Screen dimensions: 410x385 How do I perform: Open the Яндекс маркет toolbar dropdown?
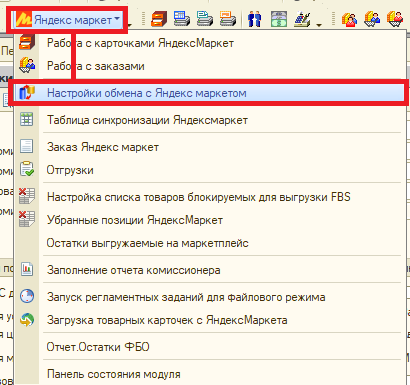68,20
